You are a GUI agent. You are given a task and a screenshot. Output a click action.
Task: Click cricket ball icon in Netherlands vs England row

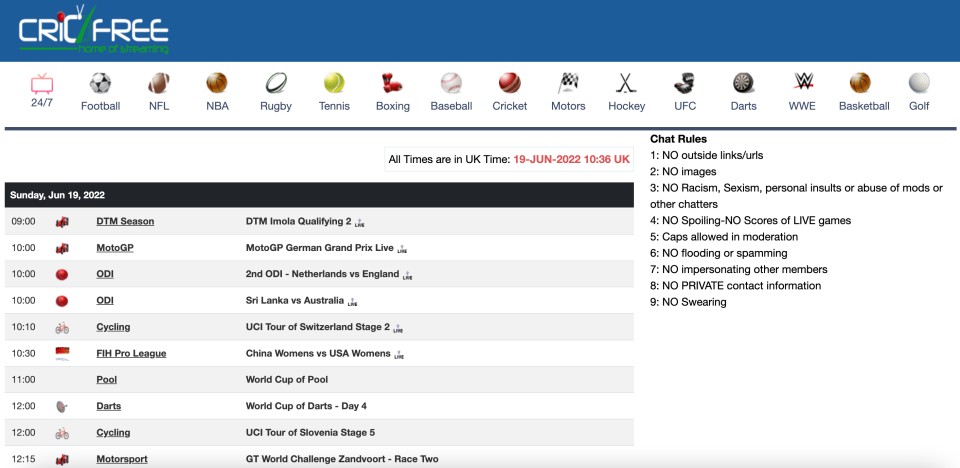click(x=62, y=275)
